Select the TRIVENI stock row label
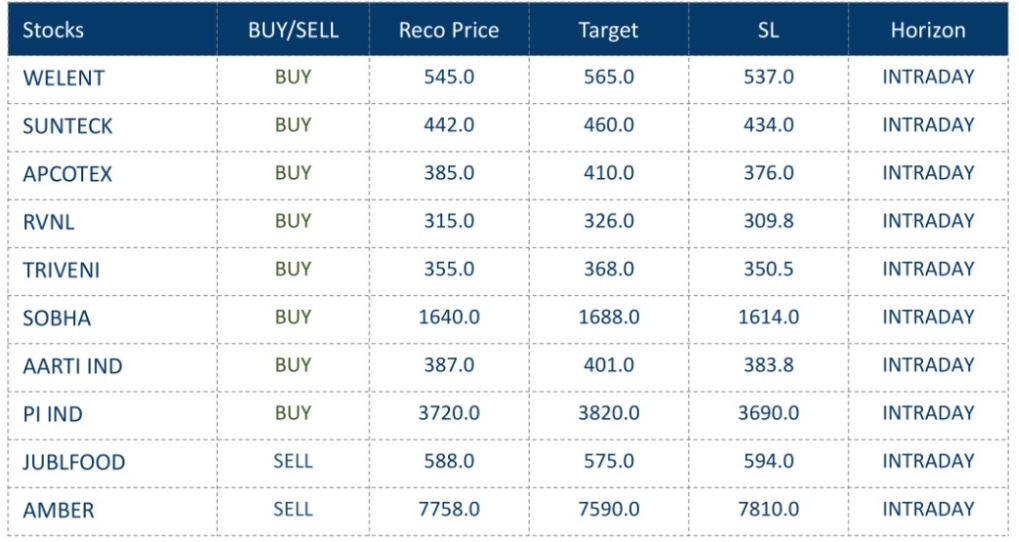This screenshot has height=542, width=1019. (61, 270)
